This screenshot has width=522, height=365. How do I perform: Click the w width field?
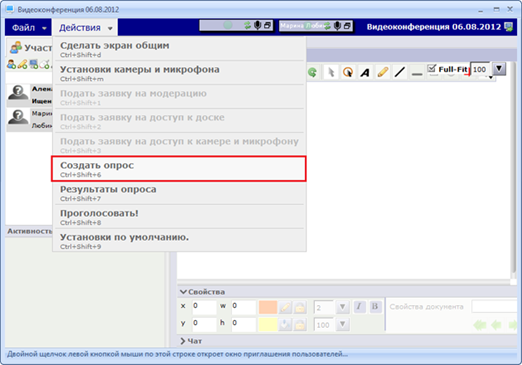244,307
